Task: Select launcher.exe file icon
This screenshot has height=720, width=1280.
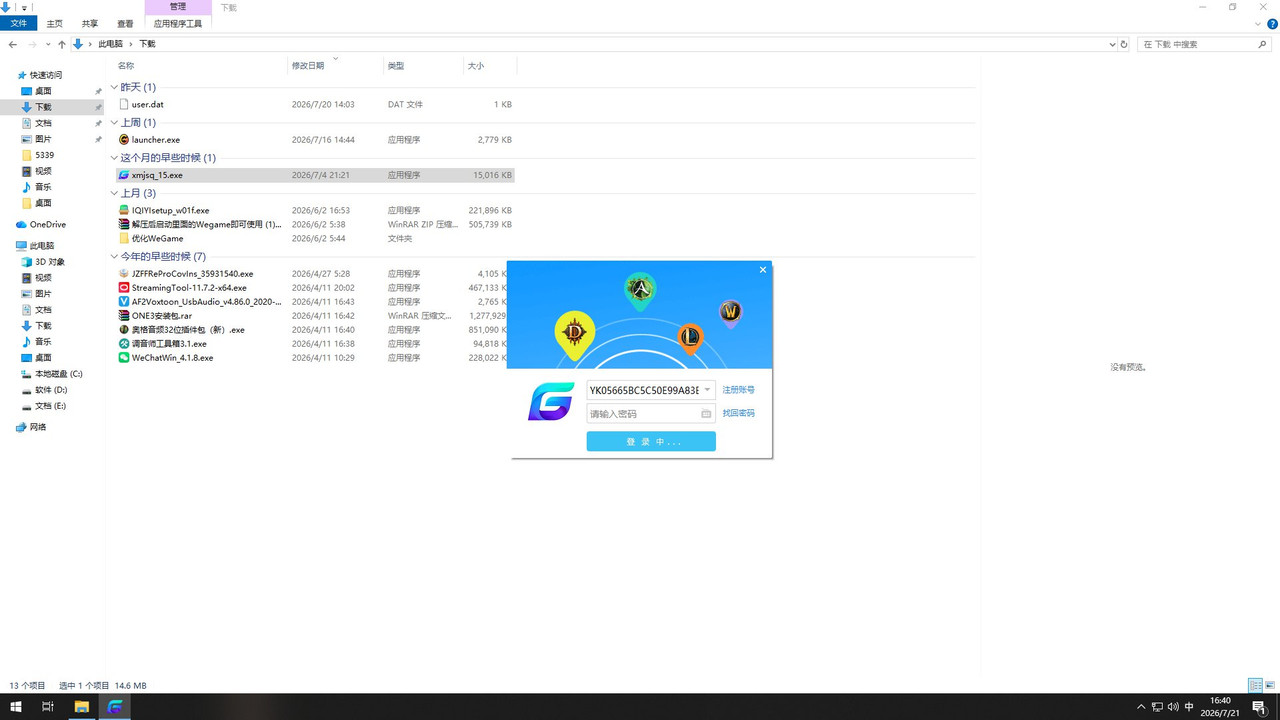Action: coord(124,140)
